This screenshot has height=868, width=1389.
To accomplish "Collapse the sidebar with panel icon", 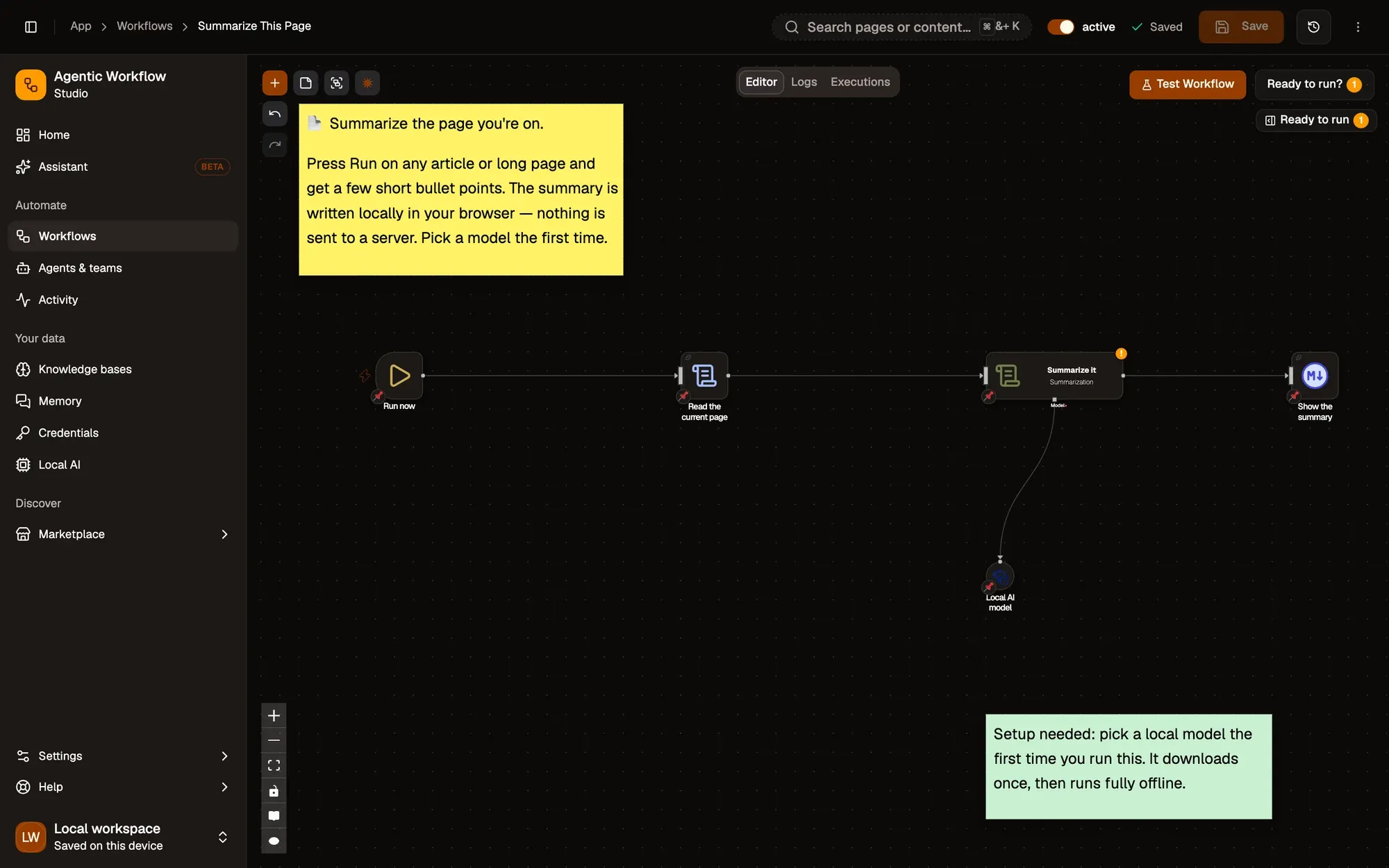I will pos(31,26).
